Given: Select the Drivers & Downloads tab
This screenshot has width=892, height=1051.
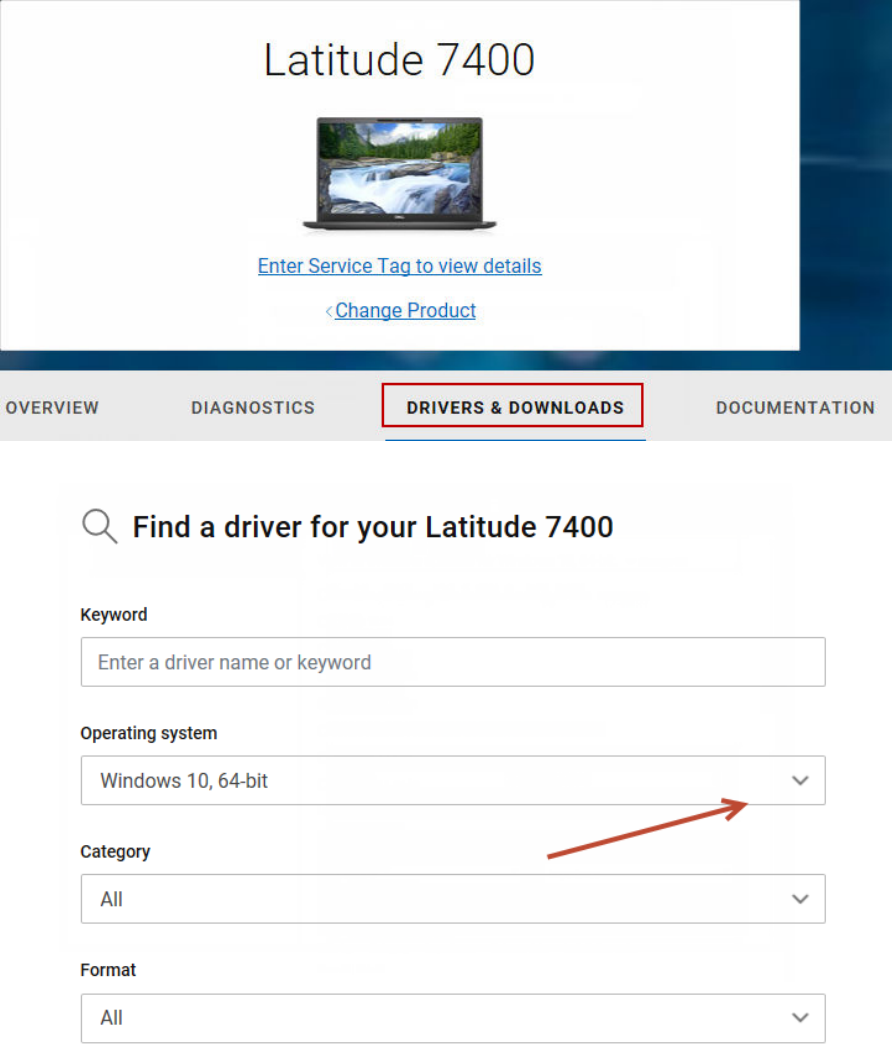Looking at the screenshot, I should [x=515, y=408].
